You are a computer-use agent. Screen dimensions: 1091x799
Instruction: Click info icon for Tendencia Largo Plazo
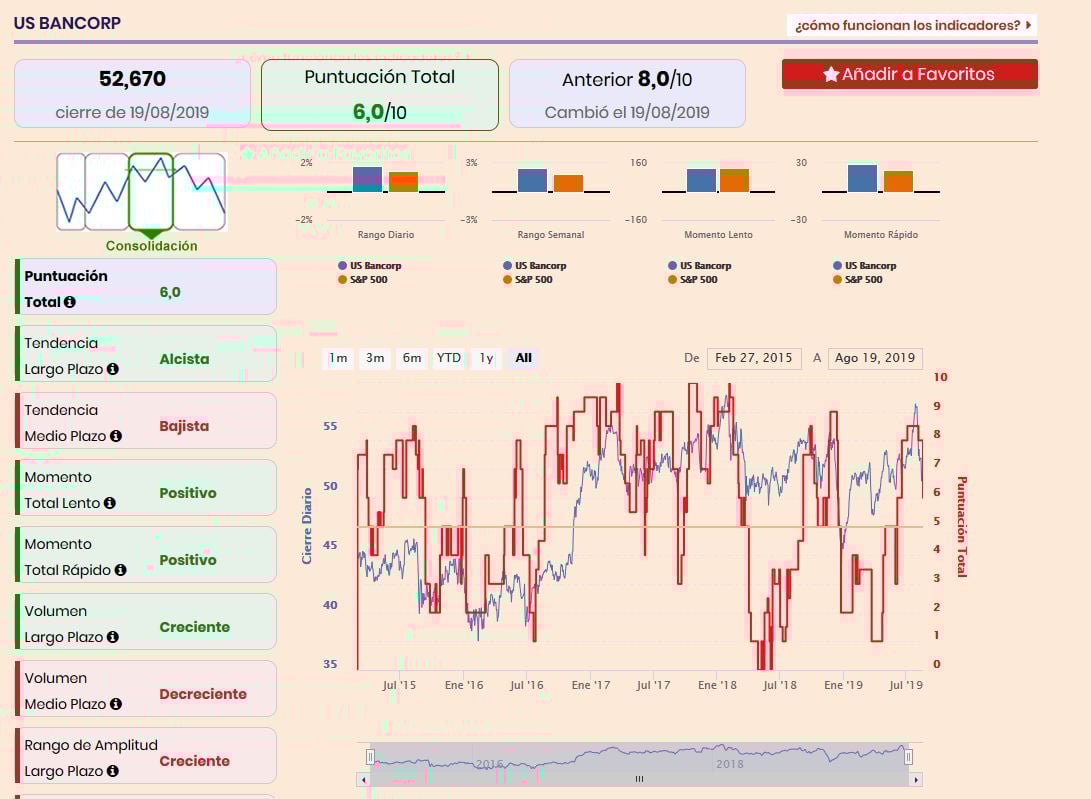pyautogui.click(x=113, y=369)
